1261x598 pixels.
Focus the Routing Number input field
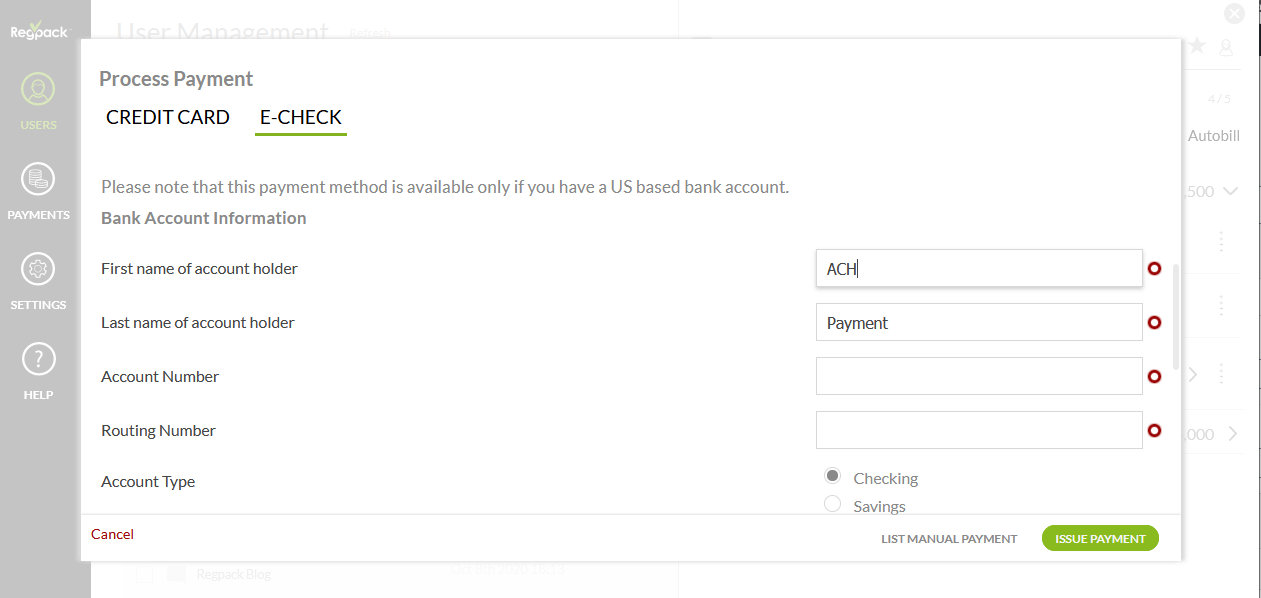pyautogui.click(x=978, y=430)
